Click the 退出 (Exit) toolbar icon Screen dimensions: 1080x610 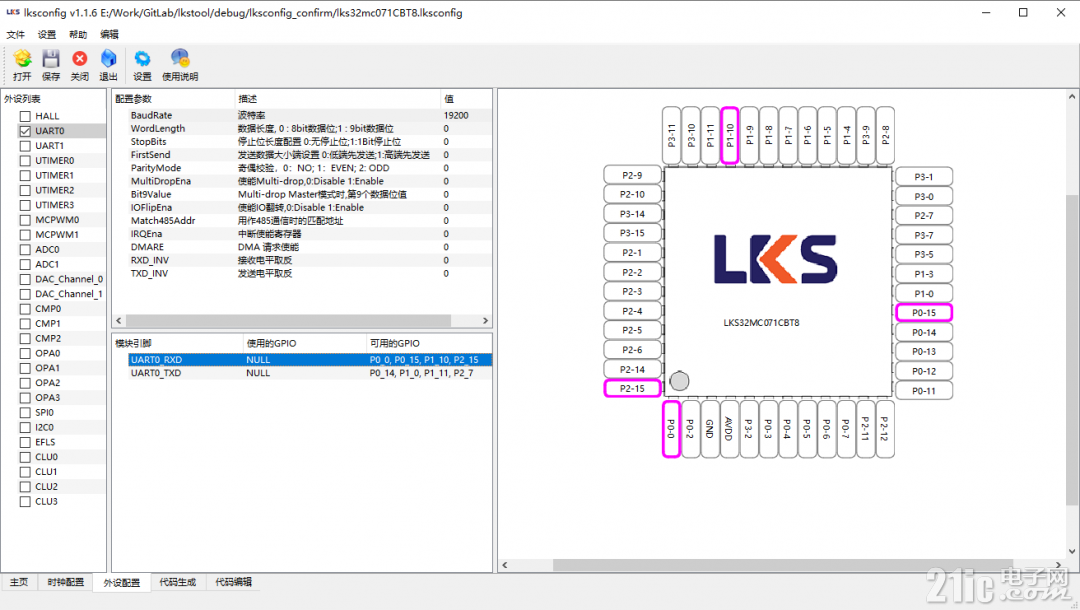108,59
